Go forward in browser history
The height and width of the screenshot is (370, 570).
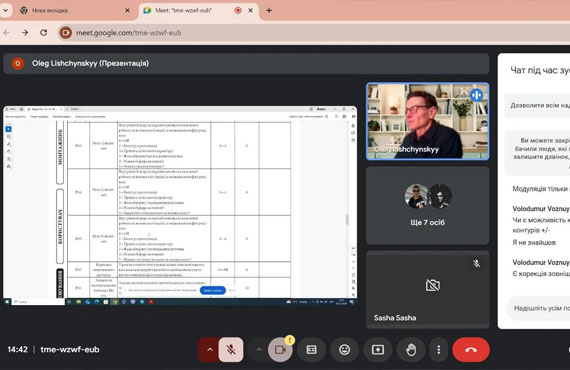point(25,33)
